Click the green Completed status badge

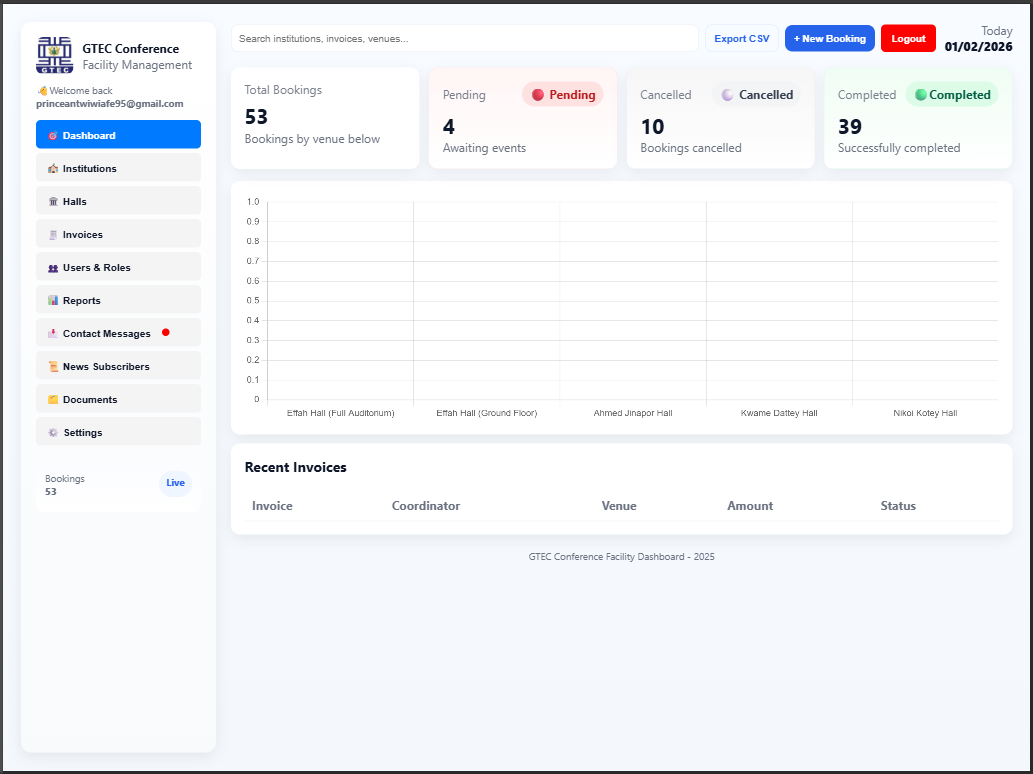[952, 95]
